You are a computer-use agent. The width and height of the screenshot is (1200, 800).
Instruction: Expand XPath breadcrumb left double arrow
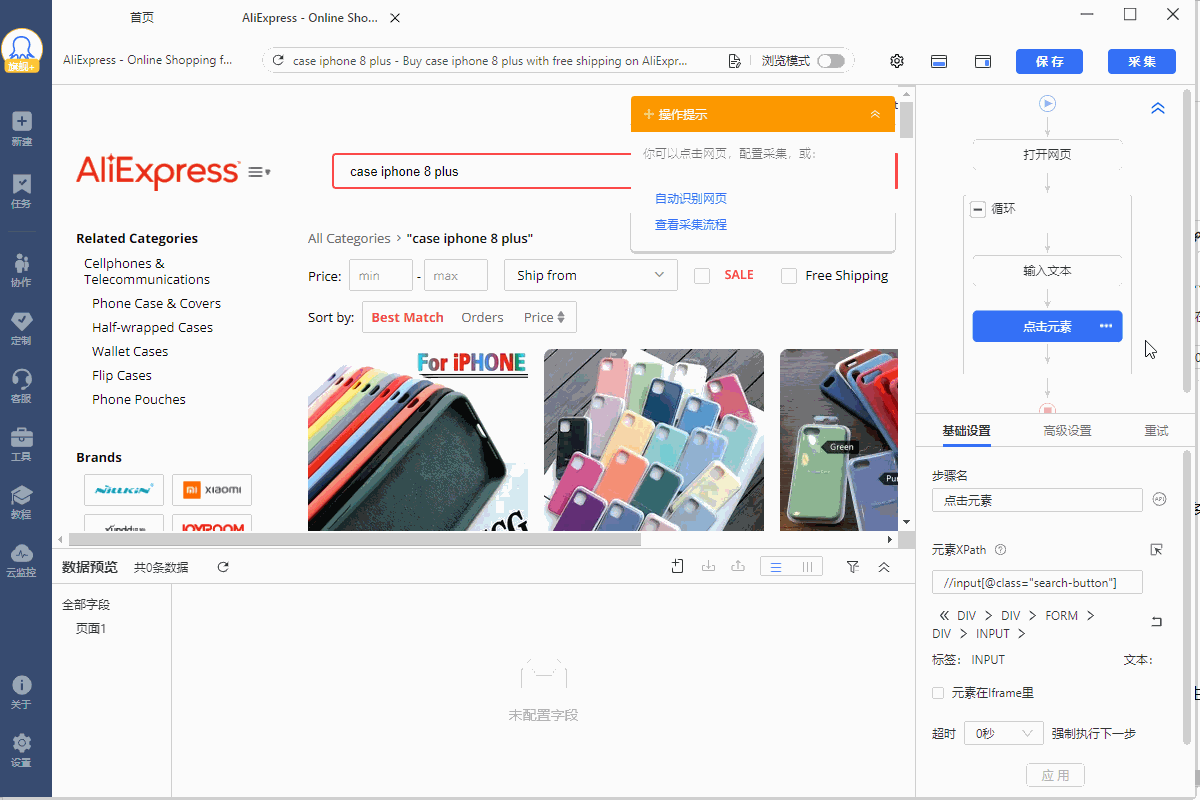[944, 616]
